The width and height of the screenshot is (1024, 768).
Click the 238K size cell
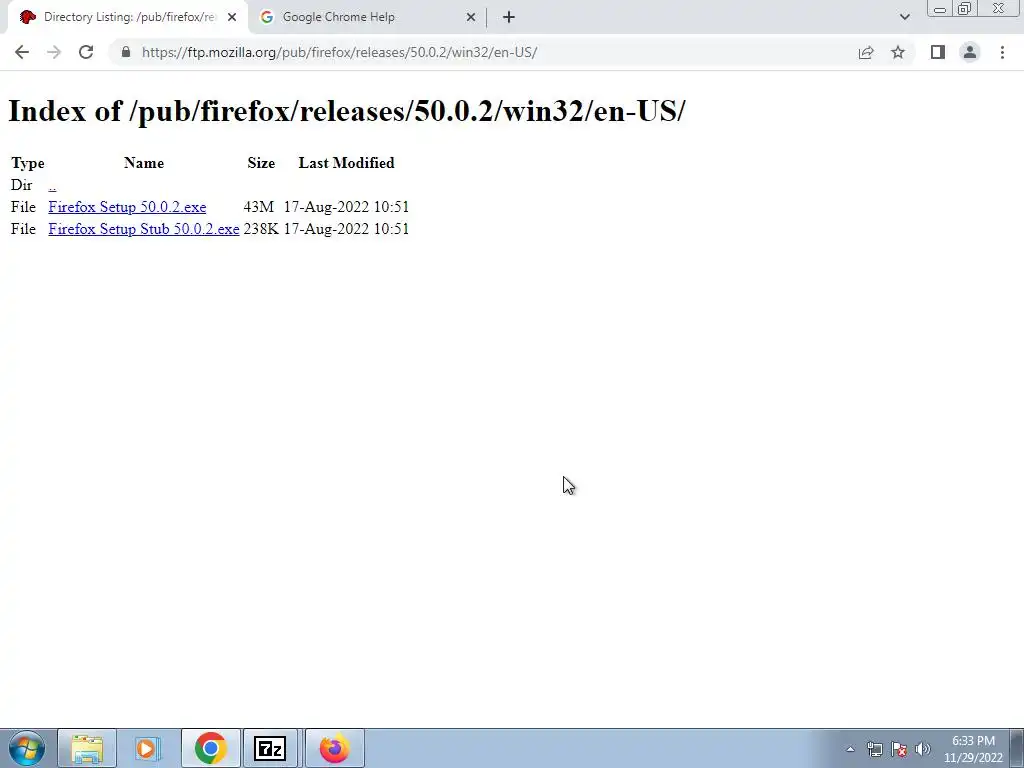point(261,229)
